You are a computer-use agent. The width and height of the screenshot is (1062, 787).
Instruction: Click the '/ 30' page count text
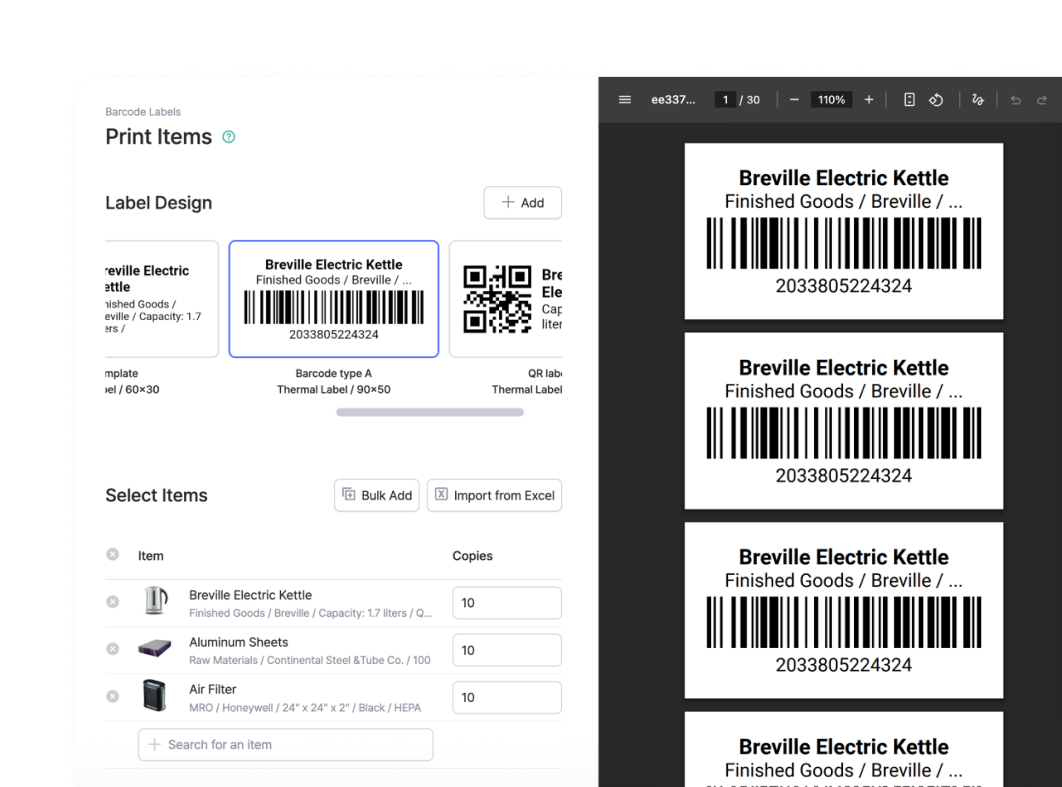click(x=750, y=100)
